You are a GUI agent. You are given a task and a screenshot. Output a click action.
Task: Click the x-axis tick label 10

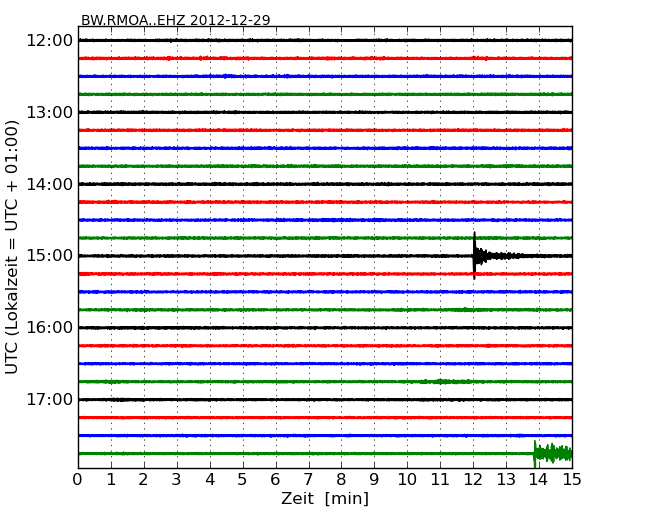click(x=407, y=480)
